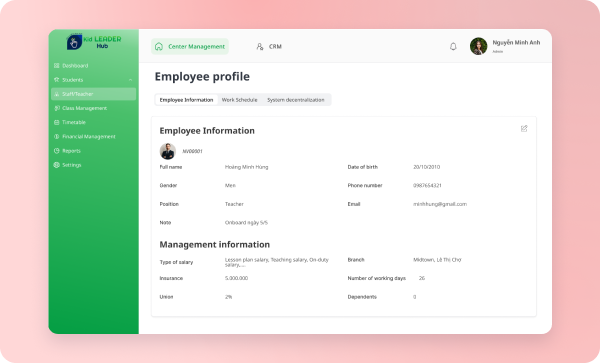
Task: Click the dependents value 0
Action: (x=414, y=297)
